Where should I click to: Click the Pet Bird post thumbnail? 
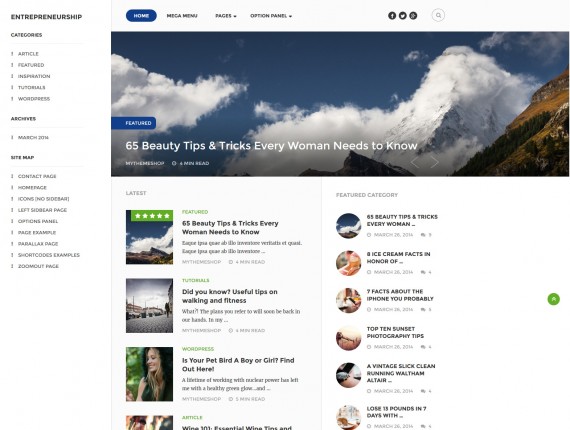[149, 374]
